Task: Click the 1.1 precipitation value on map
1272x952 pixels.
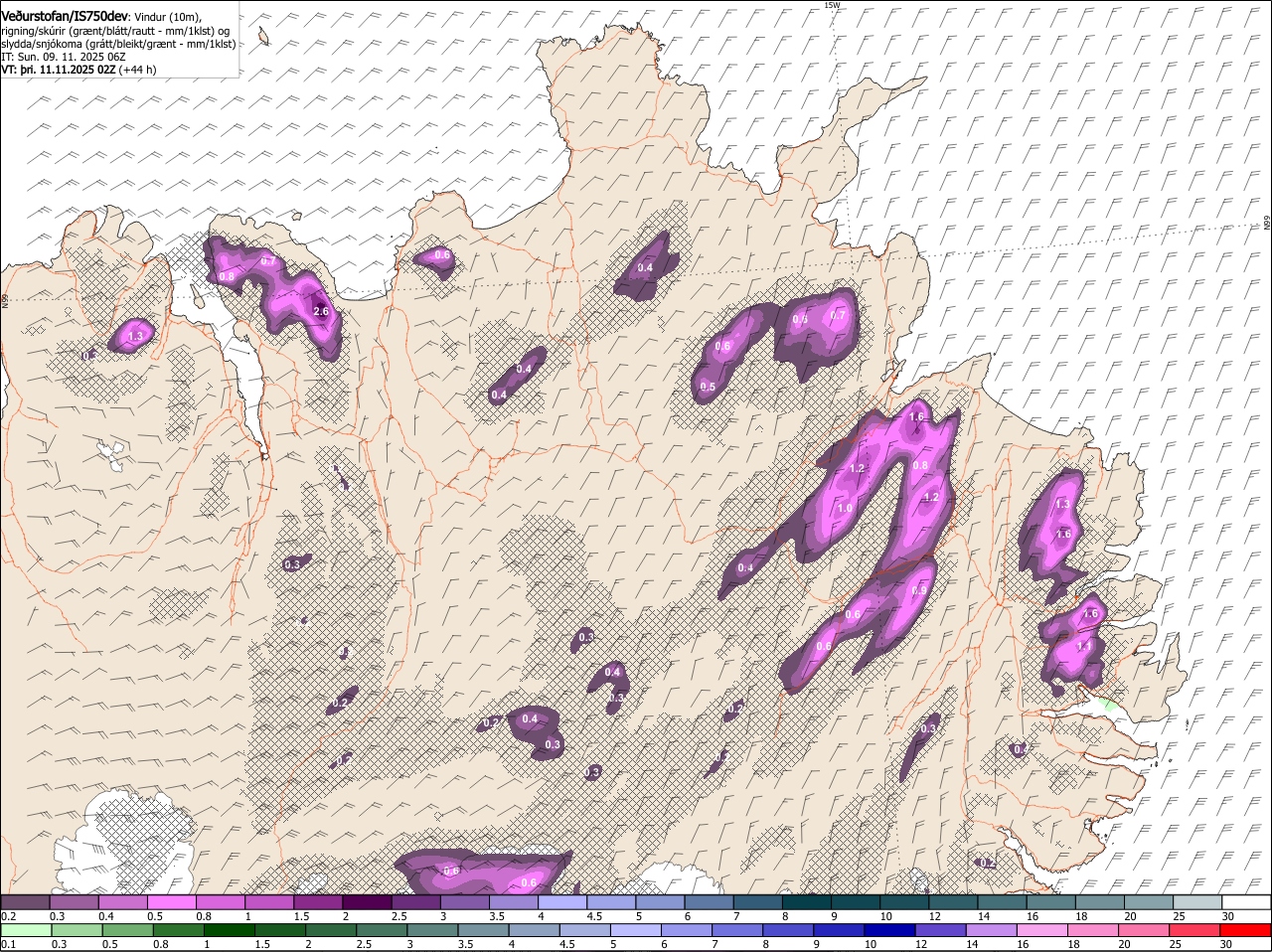Action: coord(1084,646)
